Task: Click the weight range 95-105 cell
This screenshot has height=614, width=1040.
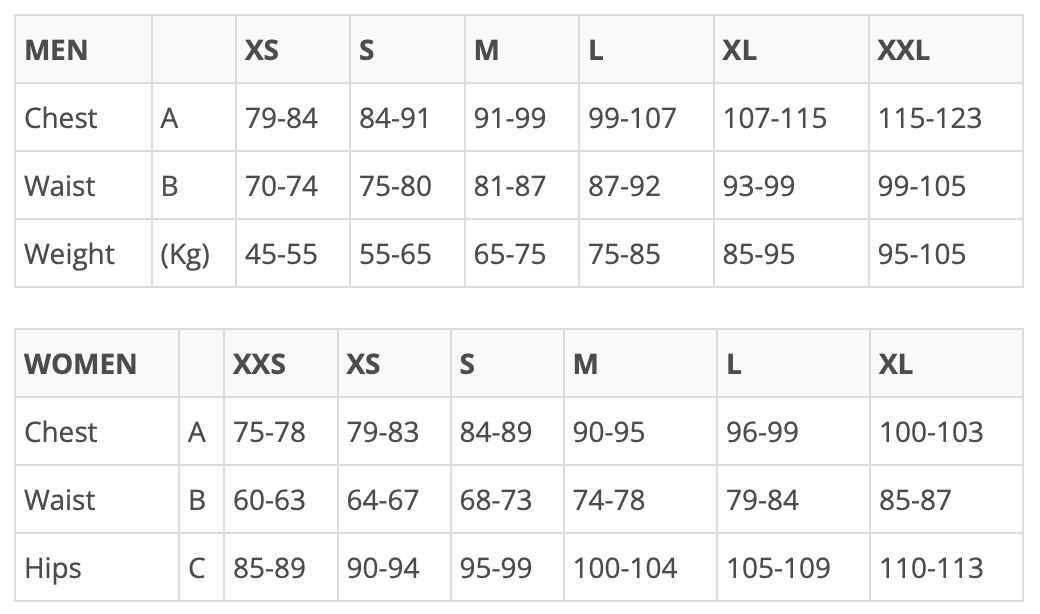Action: coord(922,254)
